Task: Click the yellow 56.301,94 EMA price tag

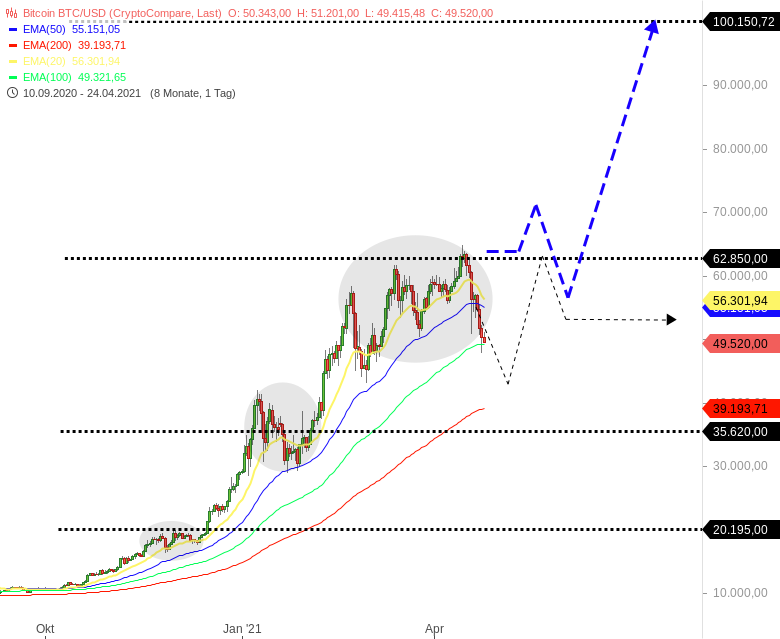Action: pos(740,300)
